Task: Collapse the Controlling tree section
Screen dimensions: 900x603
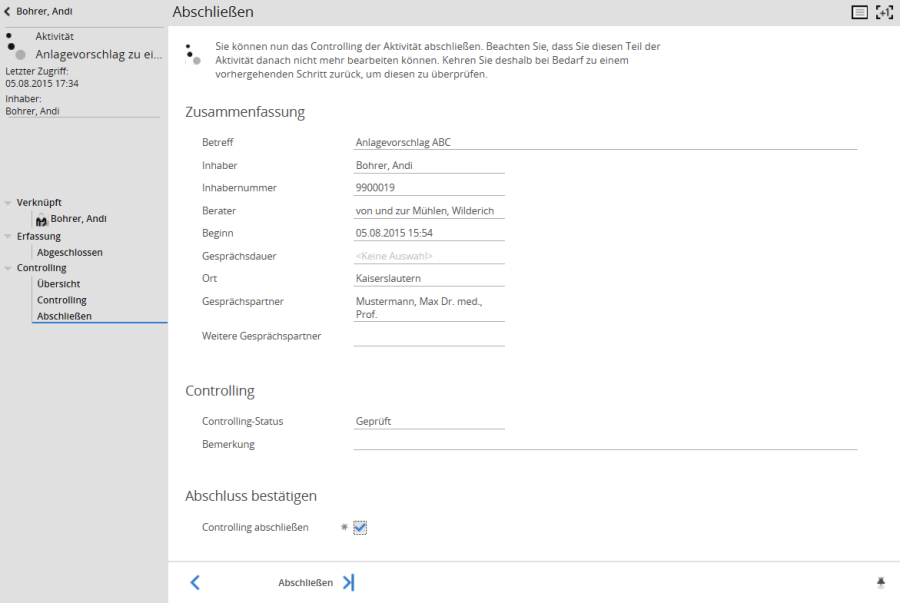Action: (8, 268)
